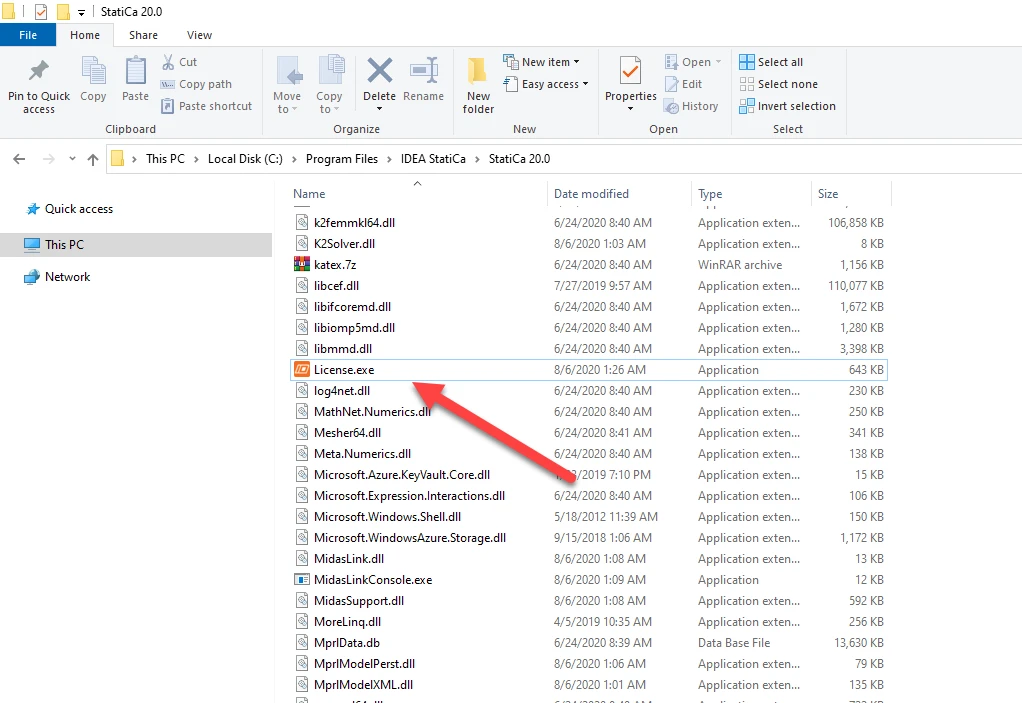Click the Paste clipboard icon
1022x703 pixels.
tap(136, 70)
